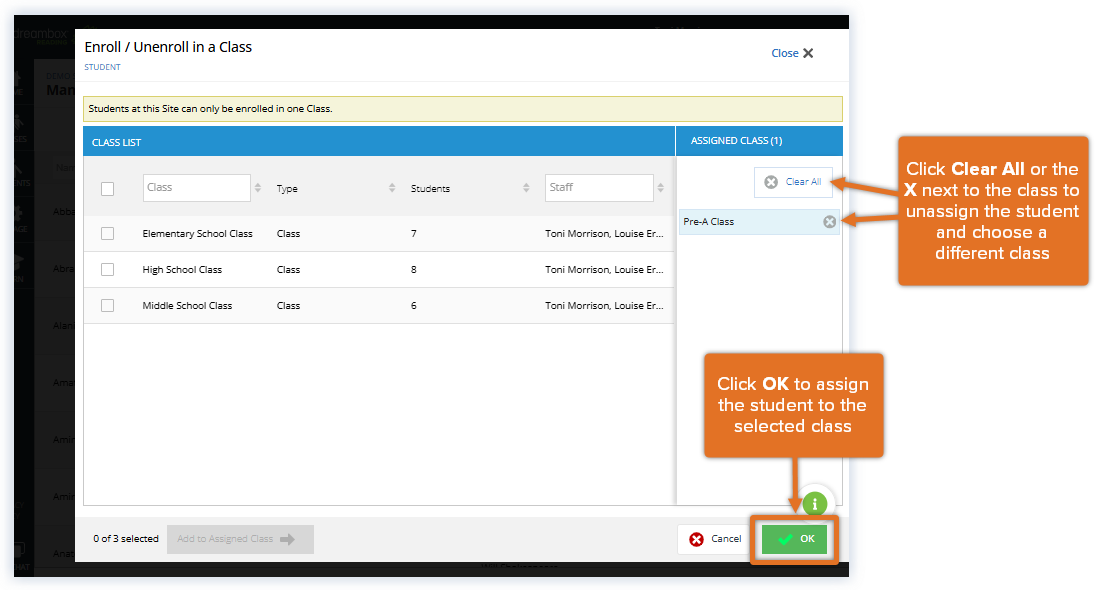
Task: Click the Clear All button
Action: pyautogui.click(x=793, y=182)
